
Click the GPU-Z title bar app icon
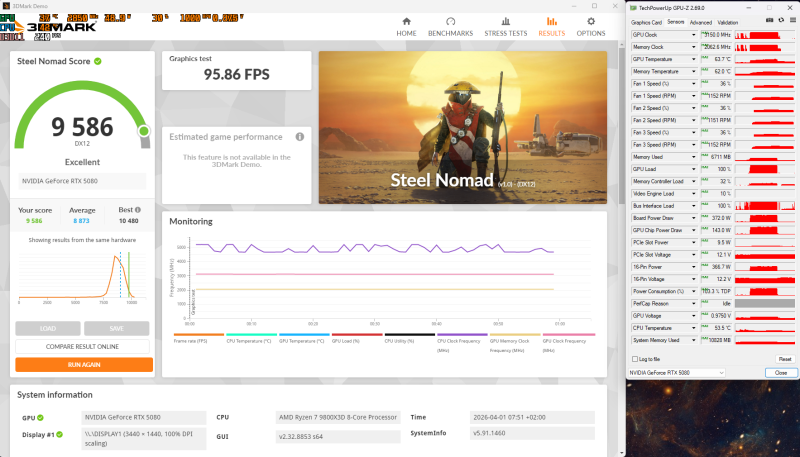tap(633, 8)
